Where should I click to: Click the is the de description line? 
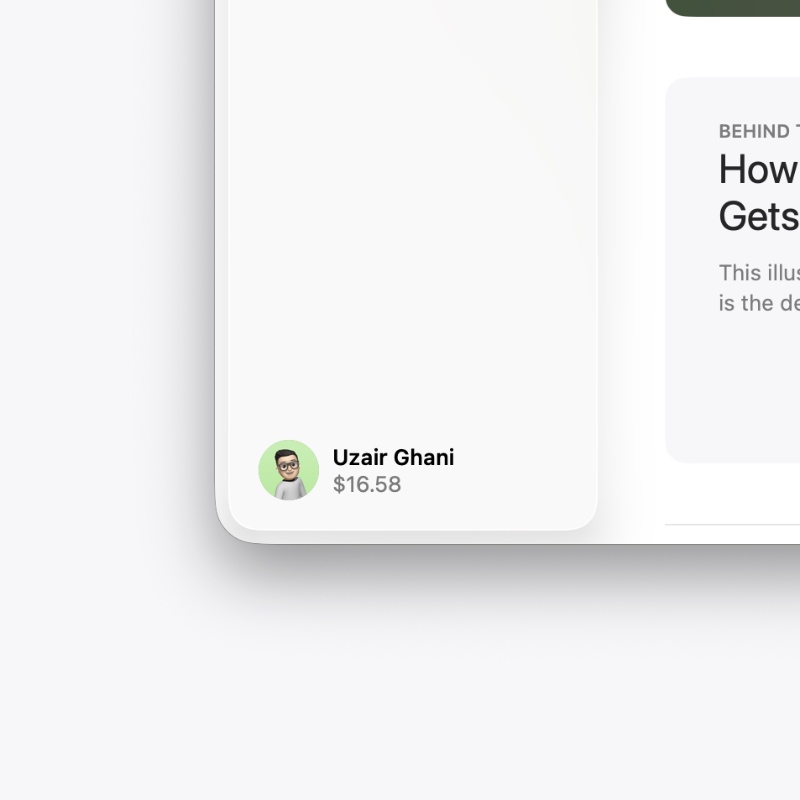[x=759, y=303]
